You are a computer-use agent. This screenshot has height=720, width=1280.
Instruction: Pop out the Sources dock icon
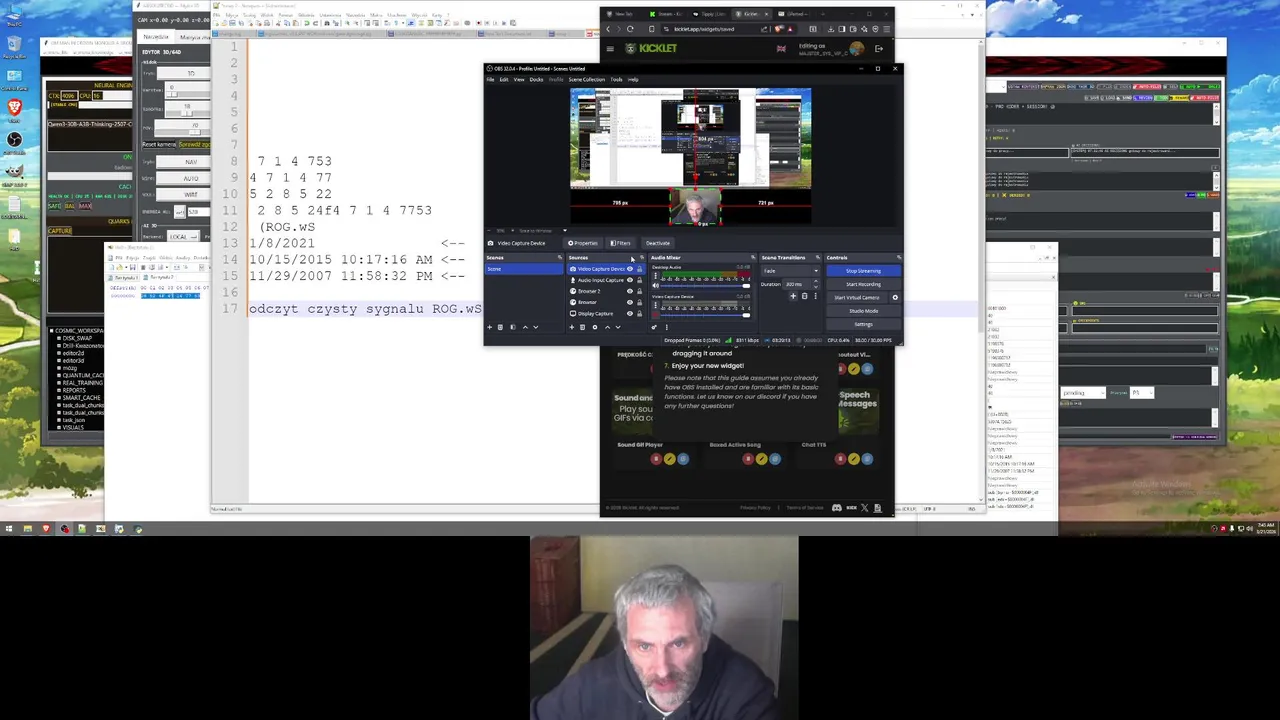point(642,257)
